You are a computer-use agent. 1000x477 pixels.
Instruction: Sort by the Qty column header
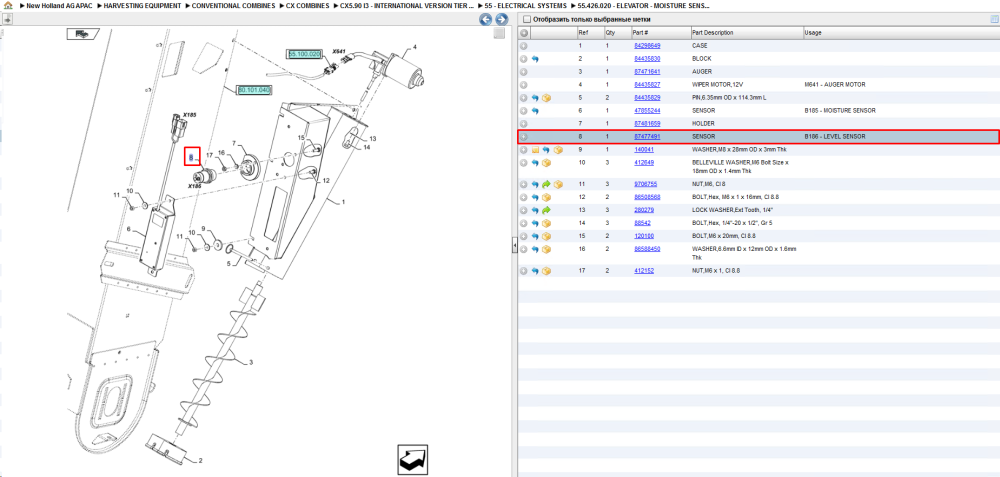[617, 33]
